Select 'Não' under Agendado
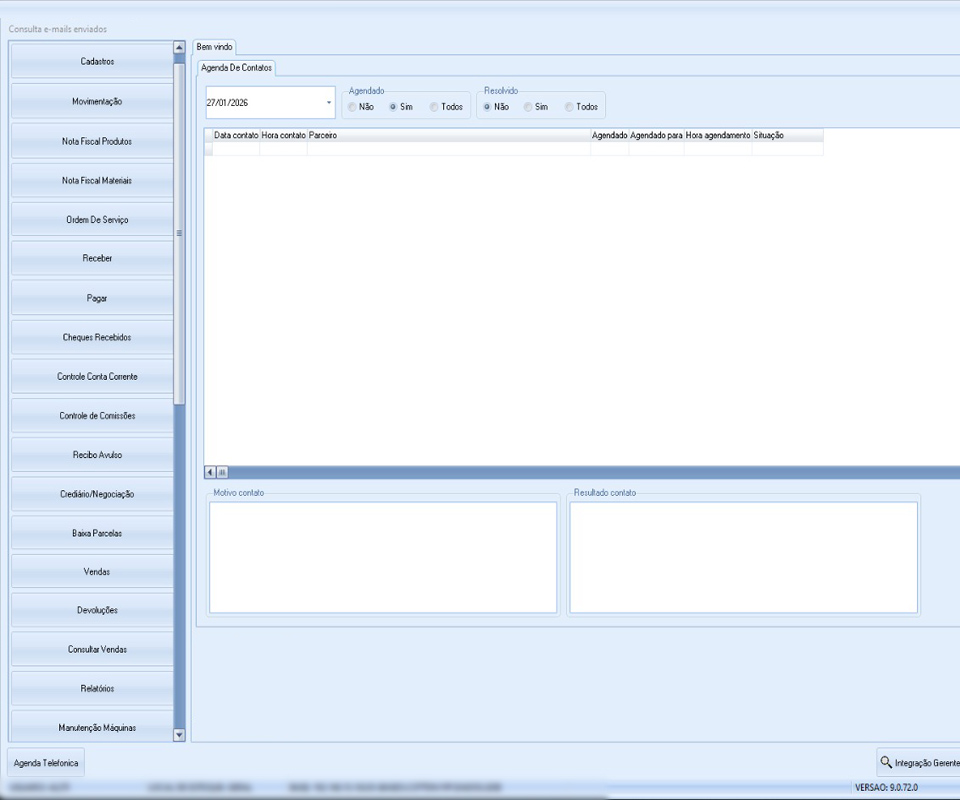The width and height of the screenshot is (960, 800). pos(352,107)
